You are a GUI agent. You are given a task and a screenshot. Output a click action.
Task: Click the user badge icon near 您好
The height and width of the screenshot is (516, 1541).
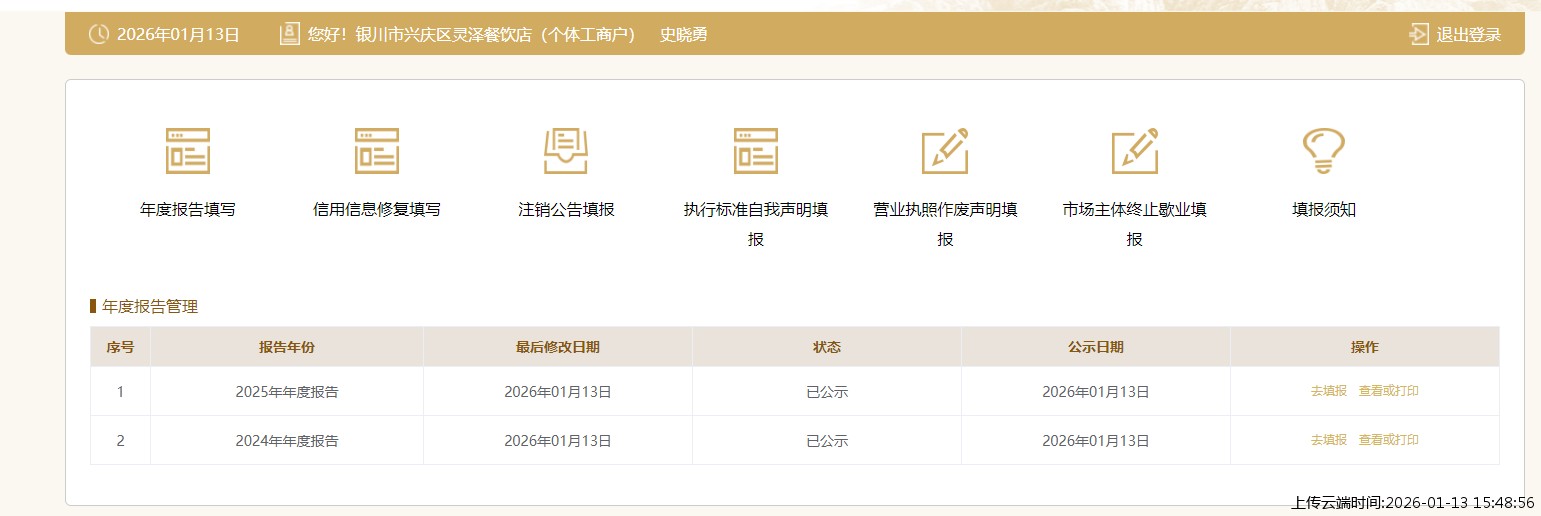point(290,35)
